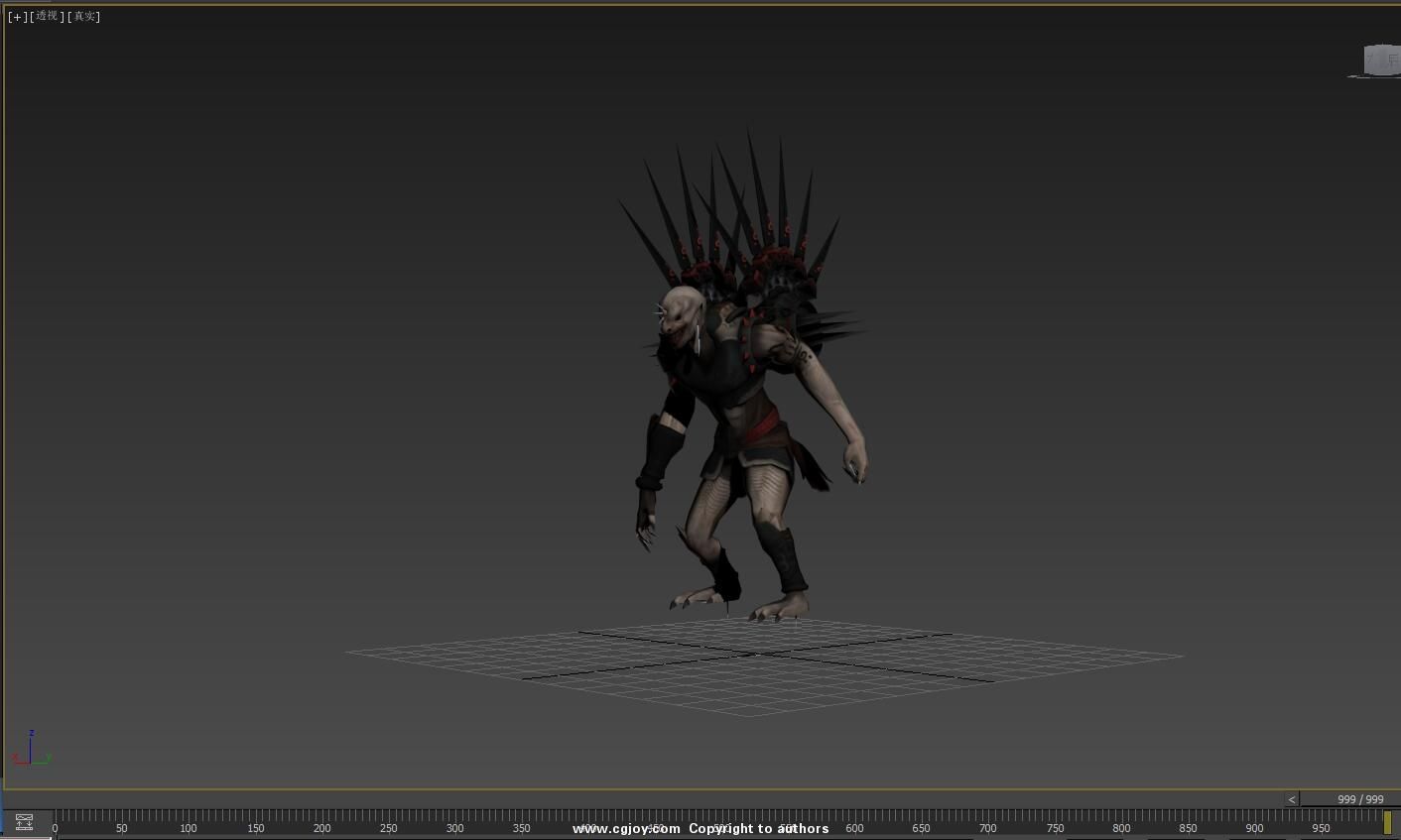Click frame 950 on the track bar
This screenshot has width=1401, height=840.
coord(1321,828)
